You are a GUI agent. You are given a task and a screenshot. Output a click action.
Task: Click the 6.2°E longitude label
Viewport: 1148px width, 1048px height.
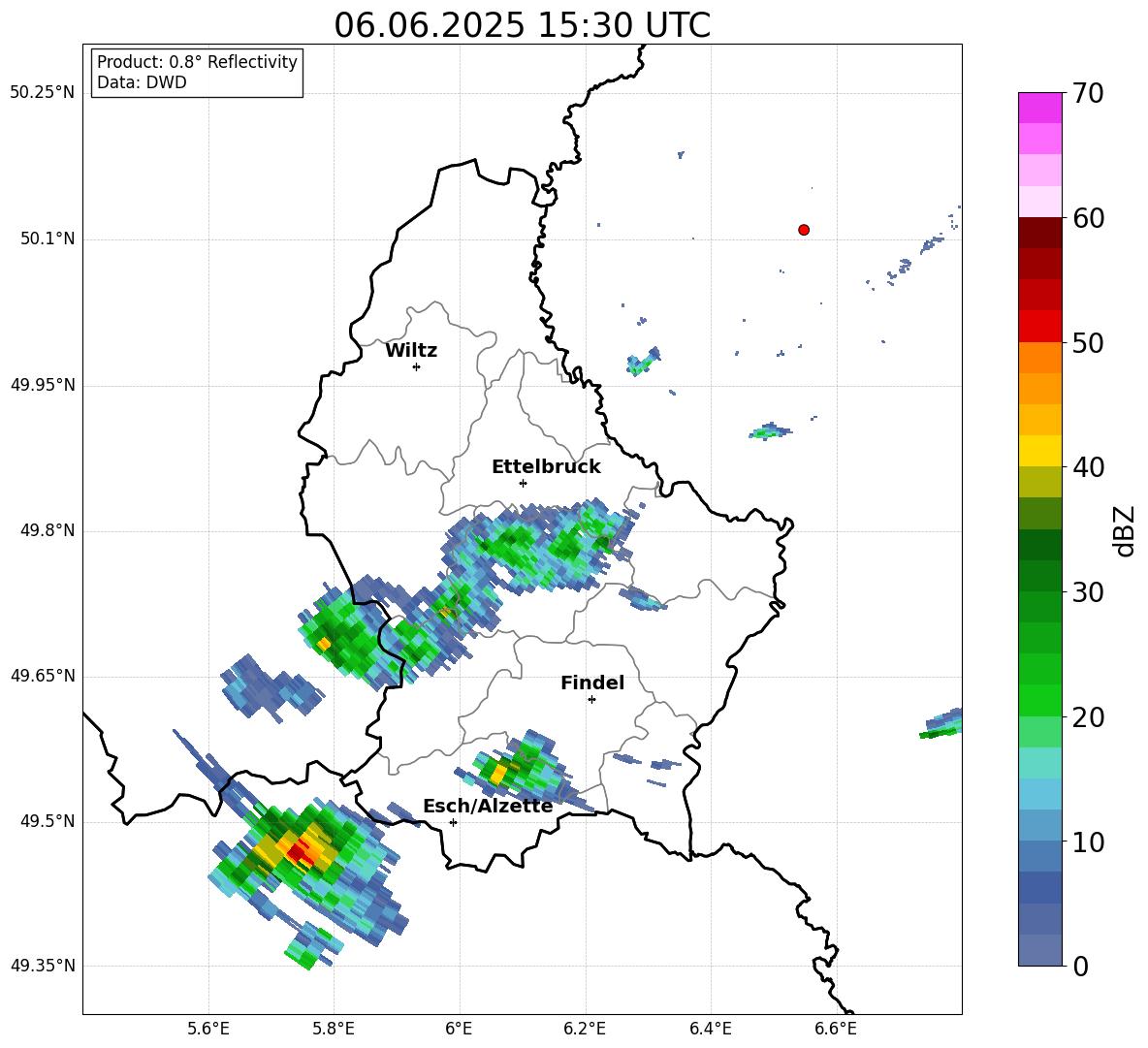pos(585,1029)
